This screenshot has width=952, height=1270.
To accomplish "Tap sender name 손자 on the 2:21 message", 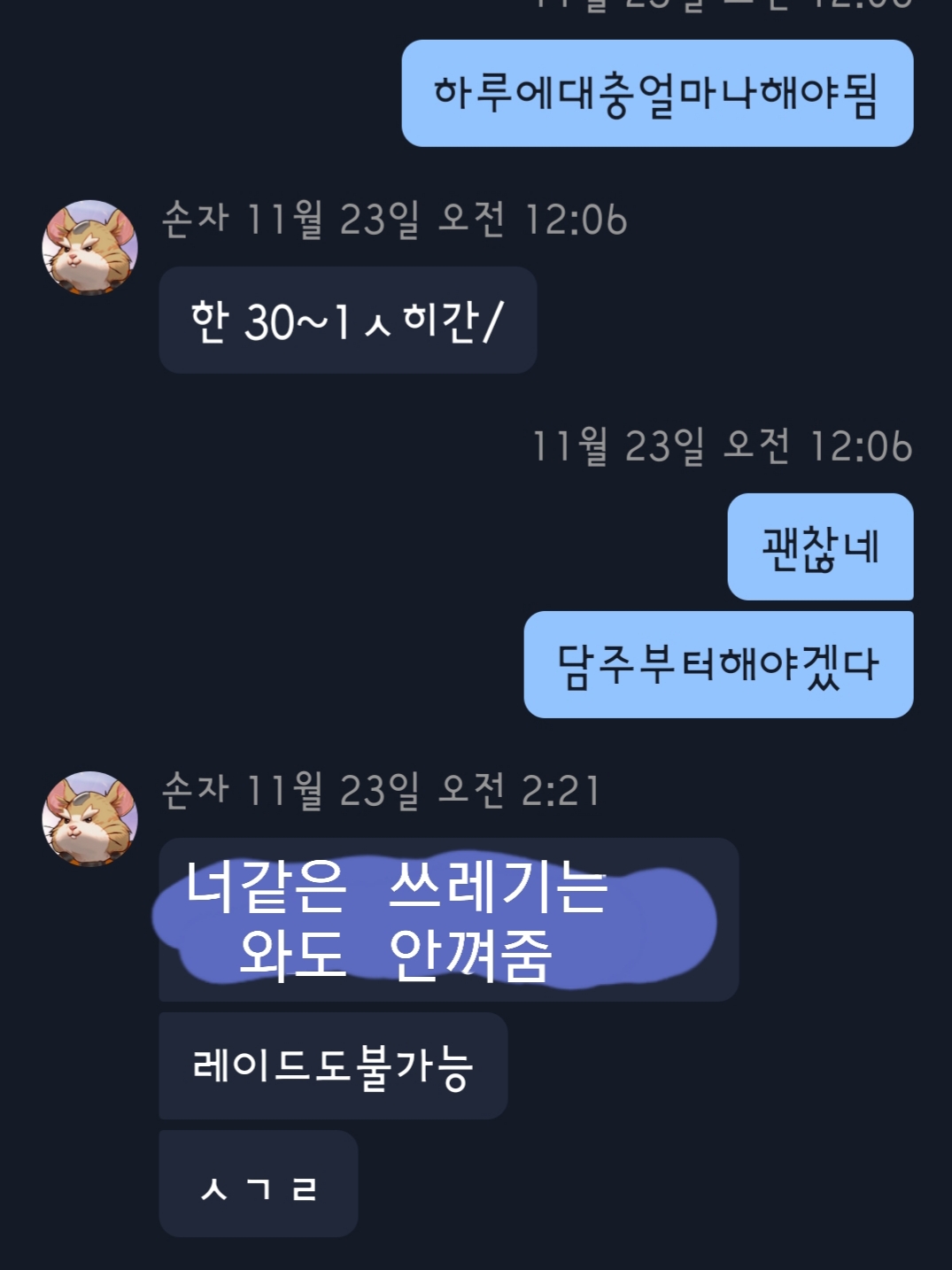I will point(196,790).
